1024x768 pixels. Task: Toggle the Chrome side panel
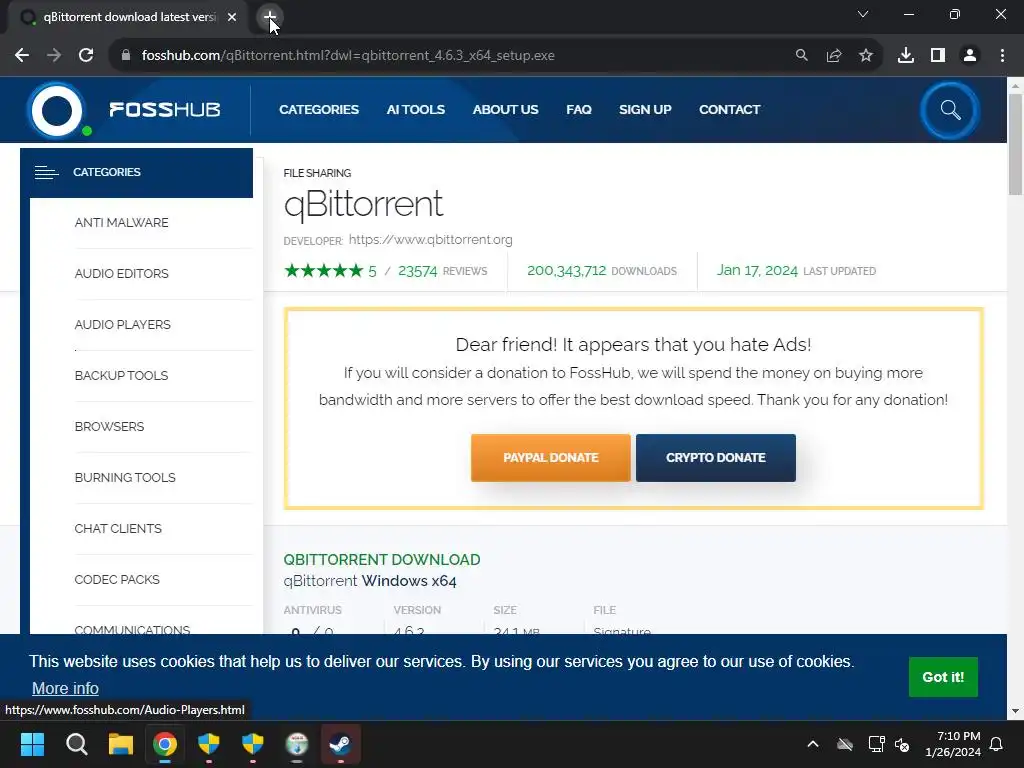[938, 56]
